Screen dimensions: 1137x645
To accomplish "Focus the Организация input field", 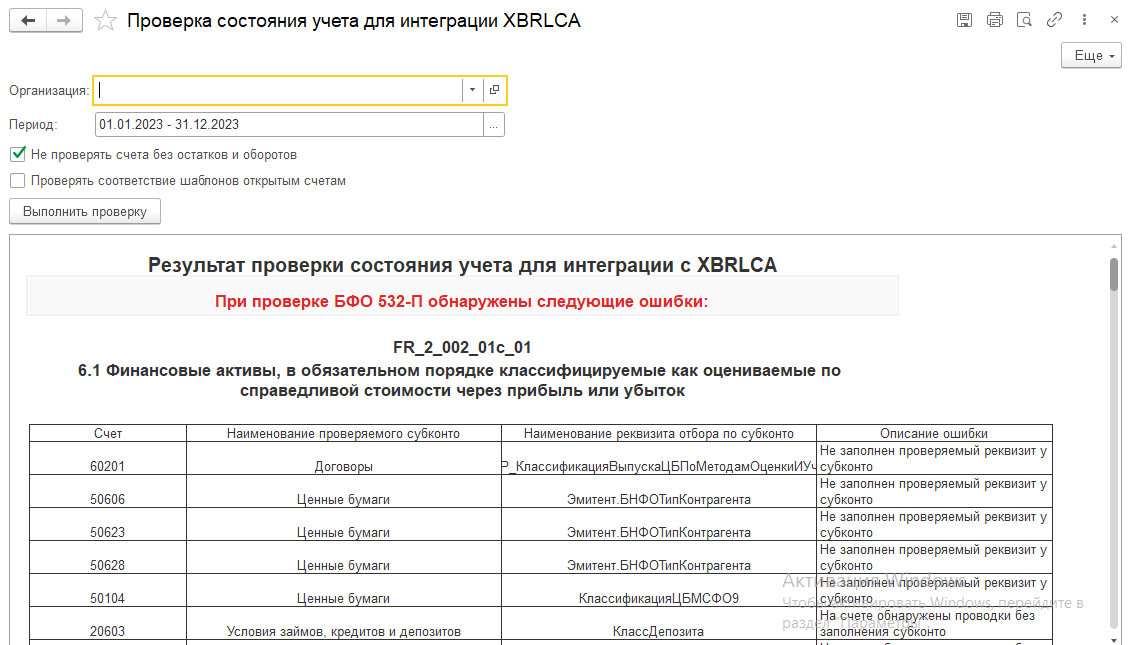I will click(x=278, y=90).
